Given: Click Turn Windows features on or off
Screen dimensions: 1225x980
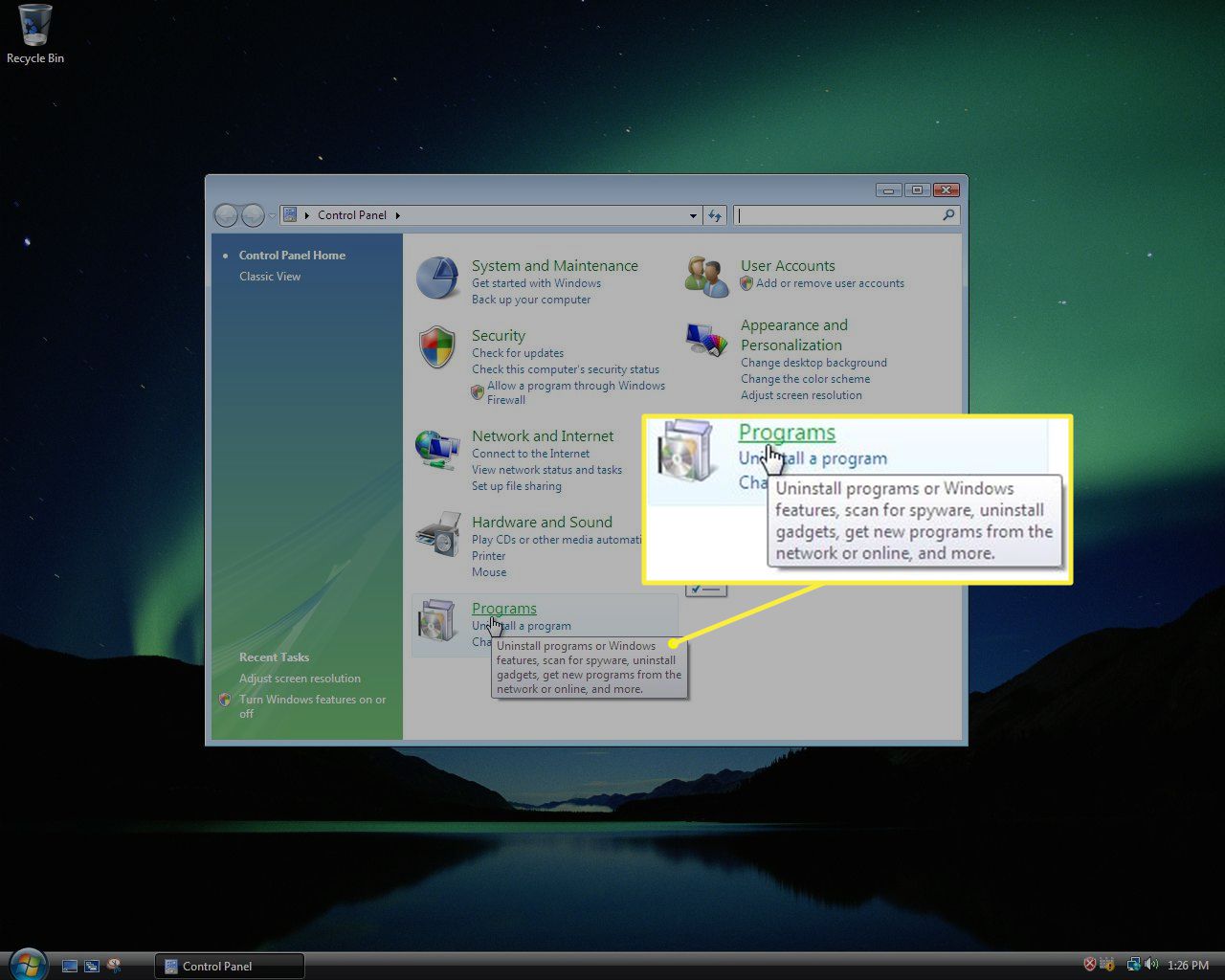Looking at the screenshot, I should [x=313, y=706].
